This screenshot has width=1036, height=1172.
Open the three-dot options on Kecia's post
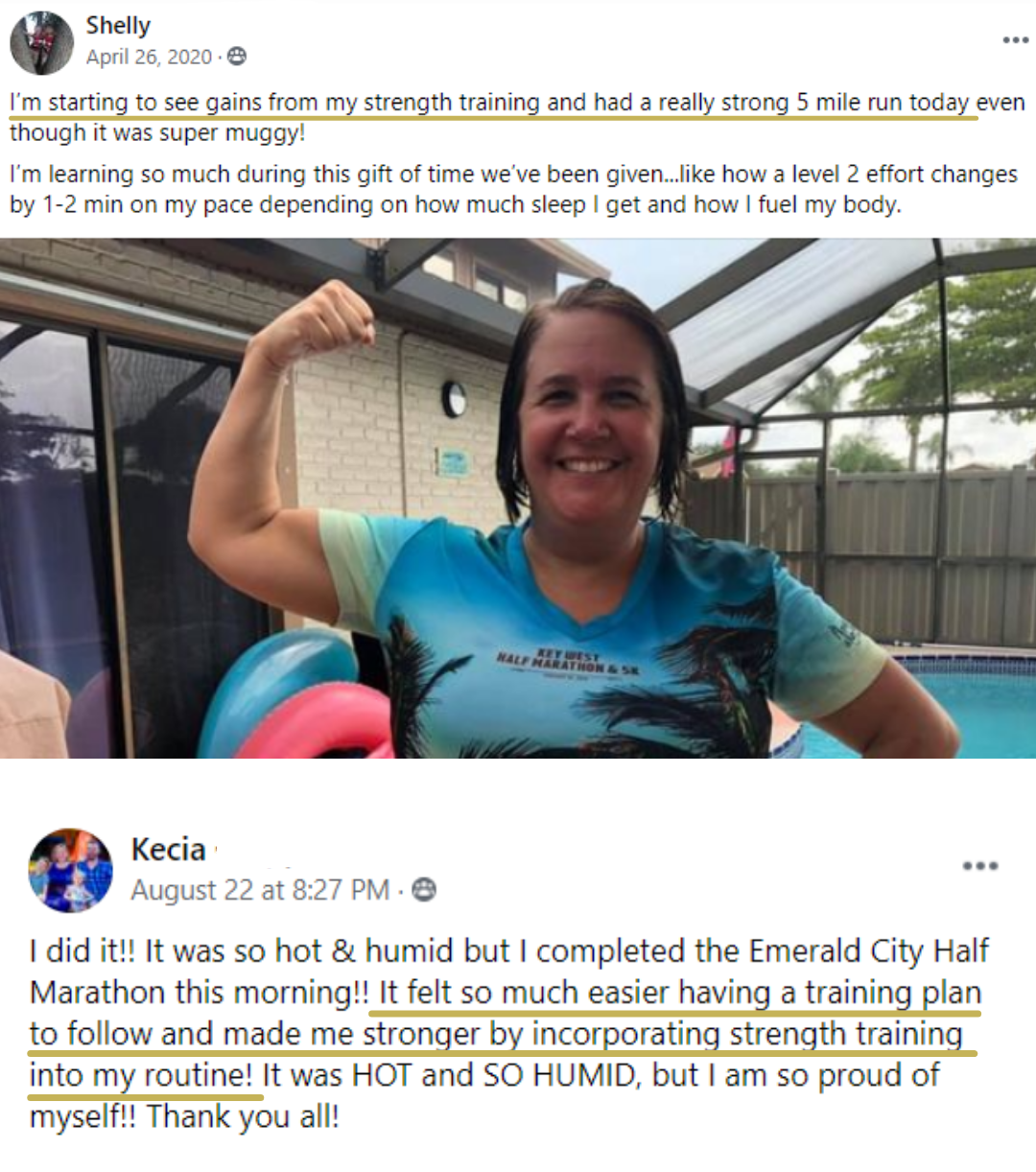(980, 866)
